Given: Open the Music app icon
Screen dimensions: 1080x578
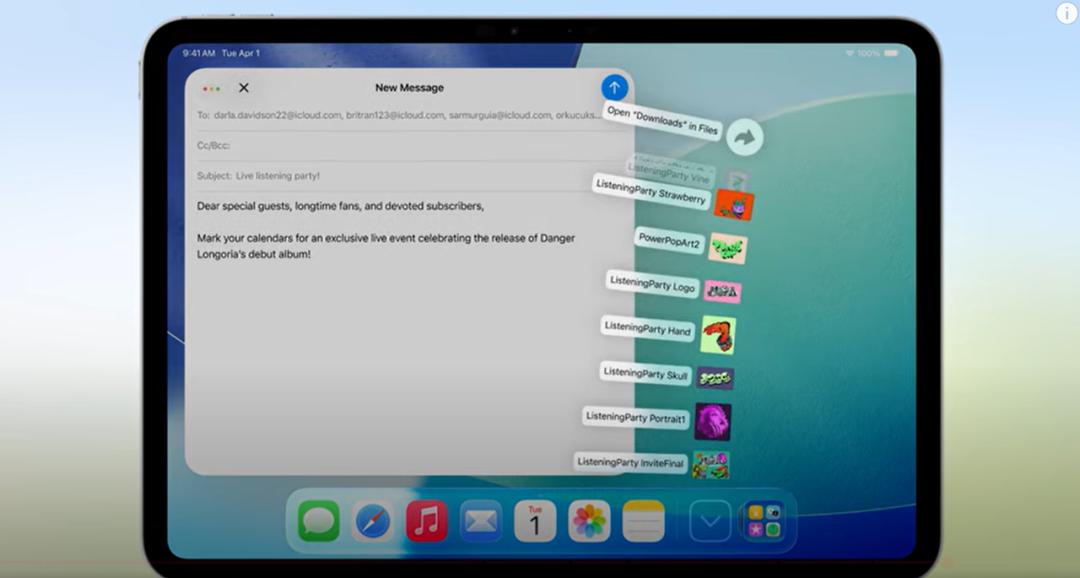Looking at the screenshot, I should 426,521.
